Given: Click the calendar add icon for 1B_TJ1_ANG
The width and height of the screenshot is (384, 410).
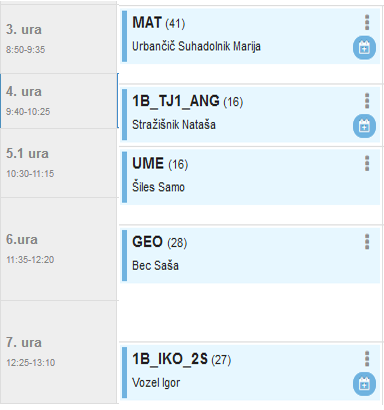Looking at the screenshot, I should pos(364,126).
